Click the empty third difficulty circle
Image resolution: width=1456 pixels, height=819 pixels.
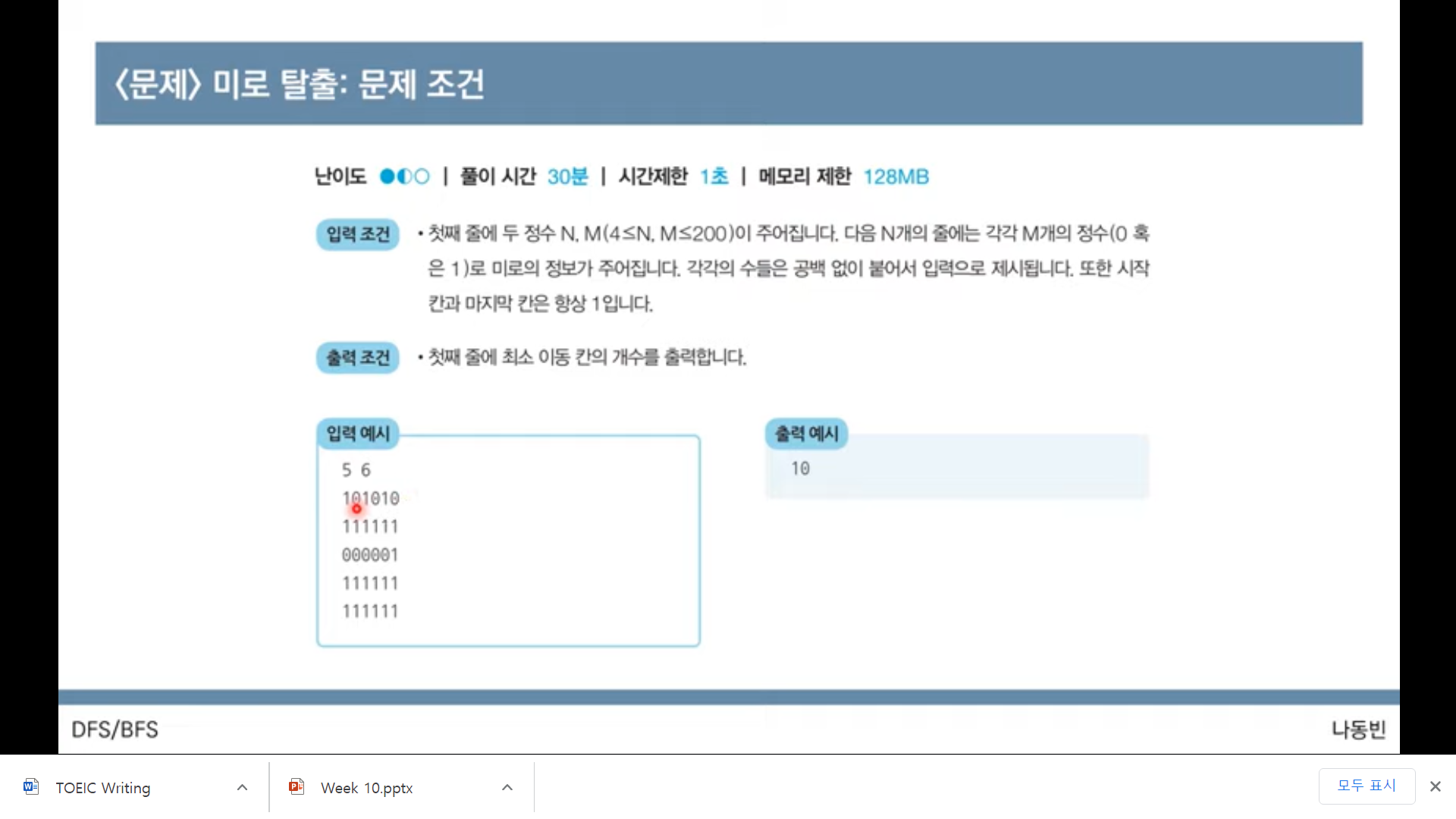[x=422, y=177]
